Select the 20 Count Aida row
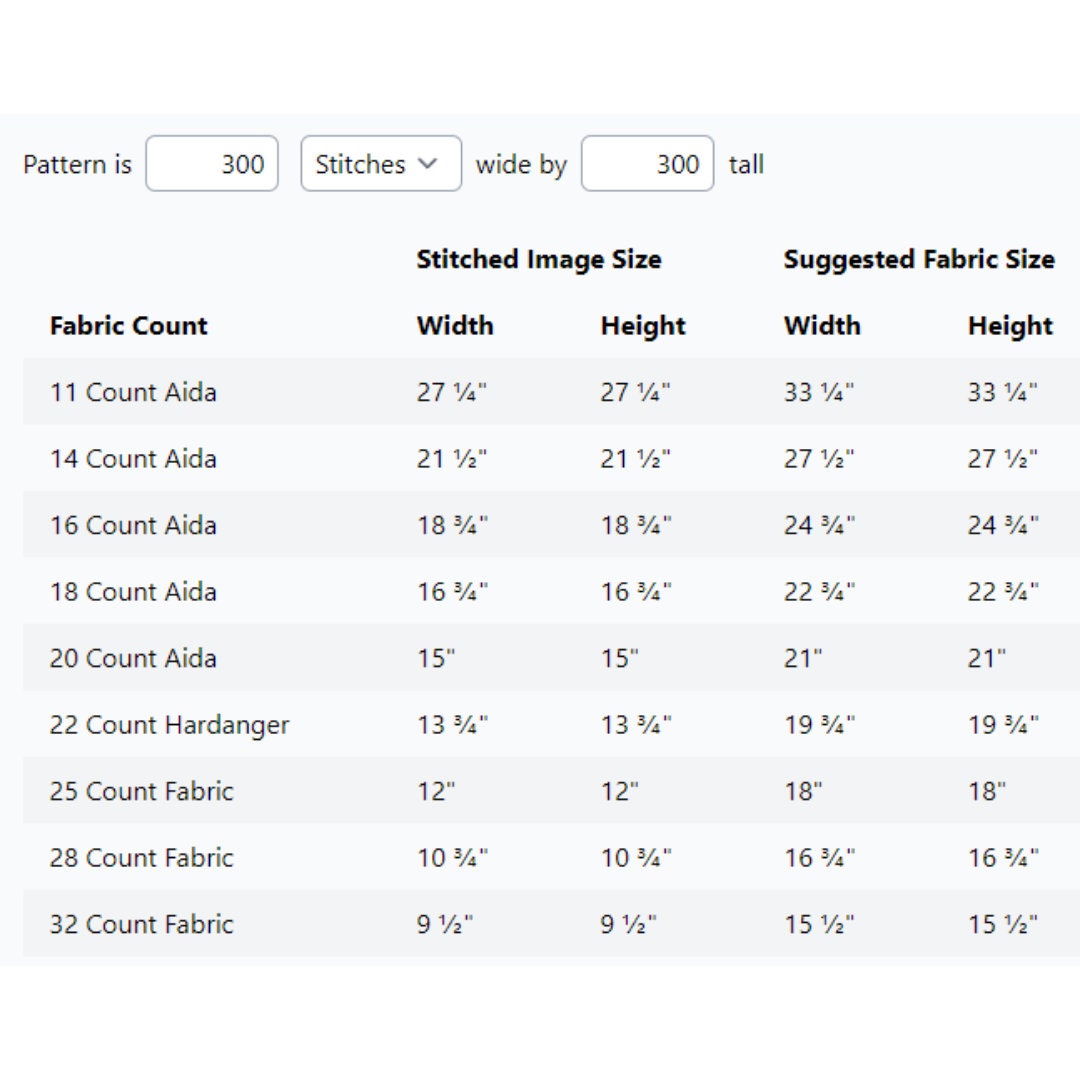Screen dimensions: 1080x1080 point(551,658)
